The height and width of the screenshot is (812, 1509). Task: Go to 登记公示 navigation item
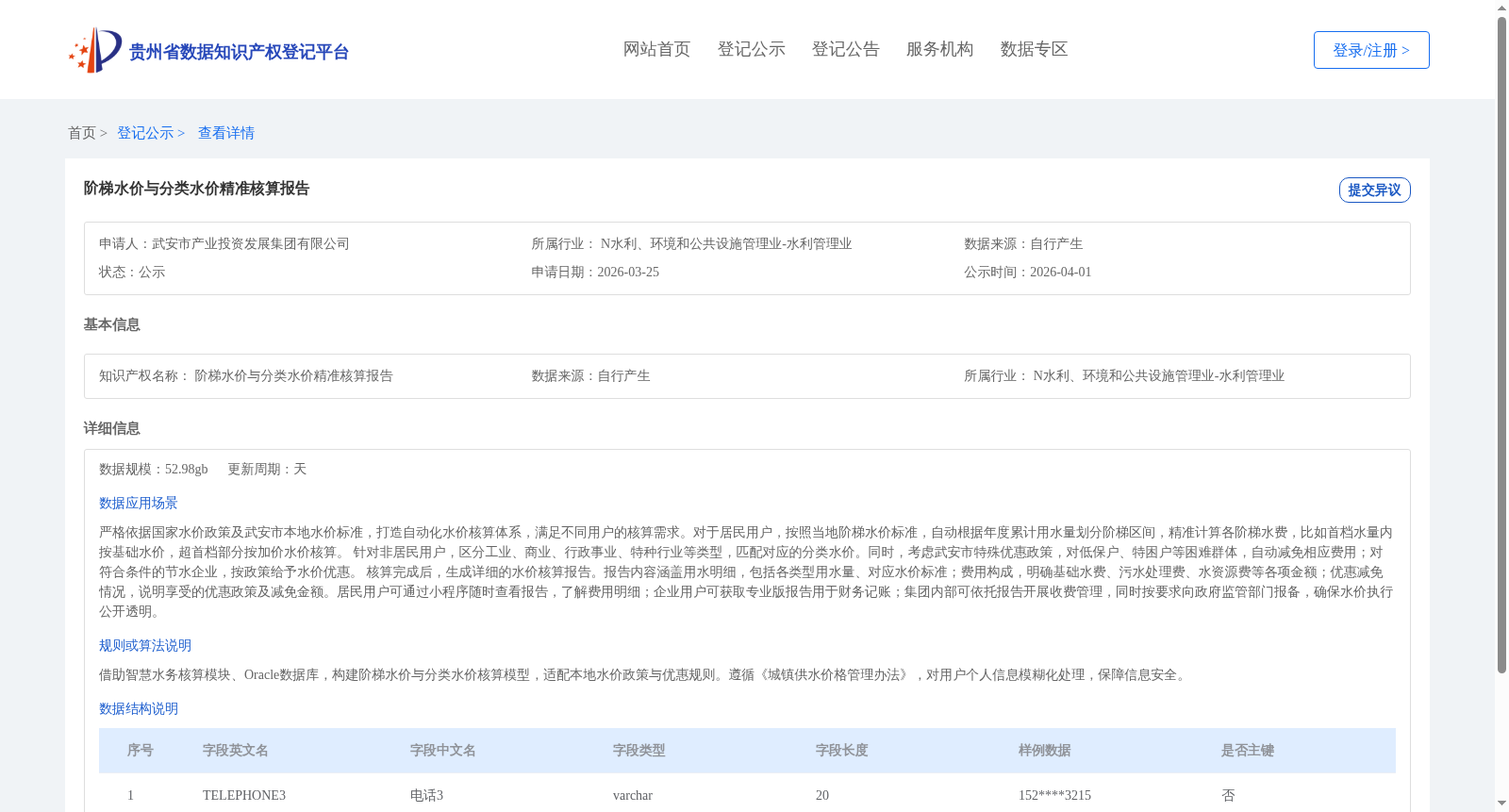pyautogui.click(x=751, y=49)
